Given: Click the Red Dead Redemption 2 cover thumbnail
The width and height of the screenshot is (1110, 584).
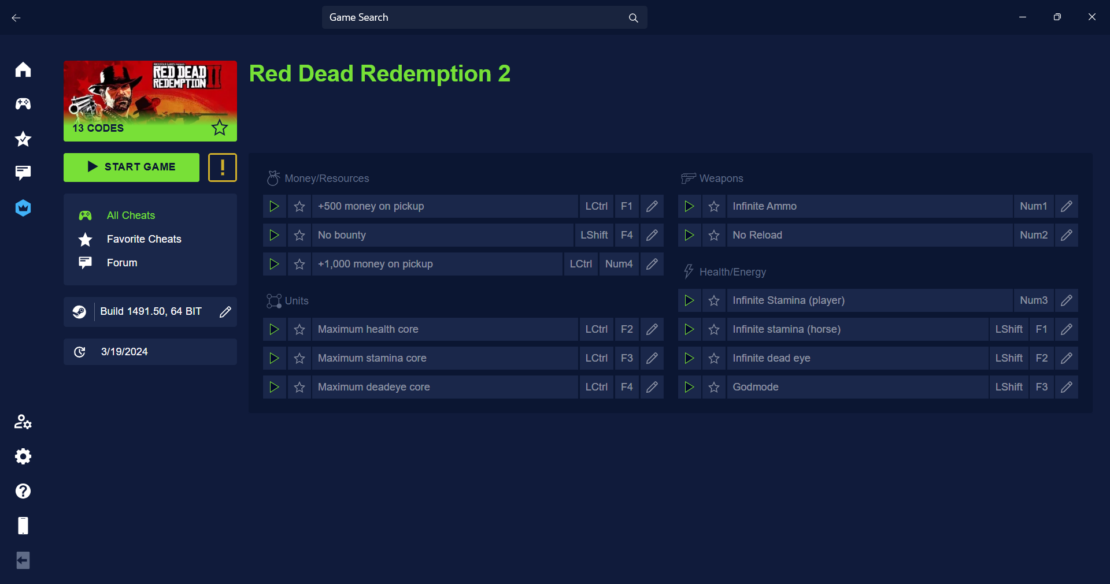Looking at the screenshot, I should pyautogui.click(x=150, y=101).
